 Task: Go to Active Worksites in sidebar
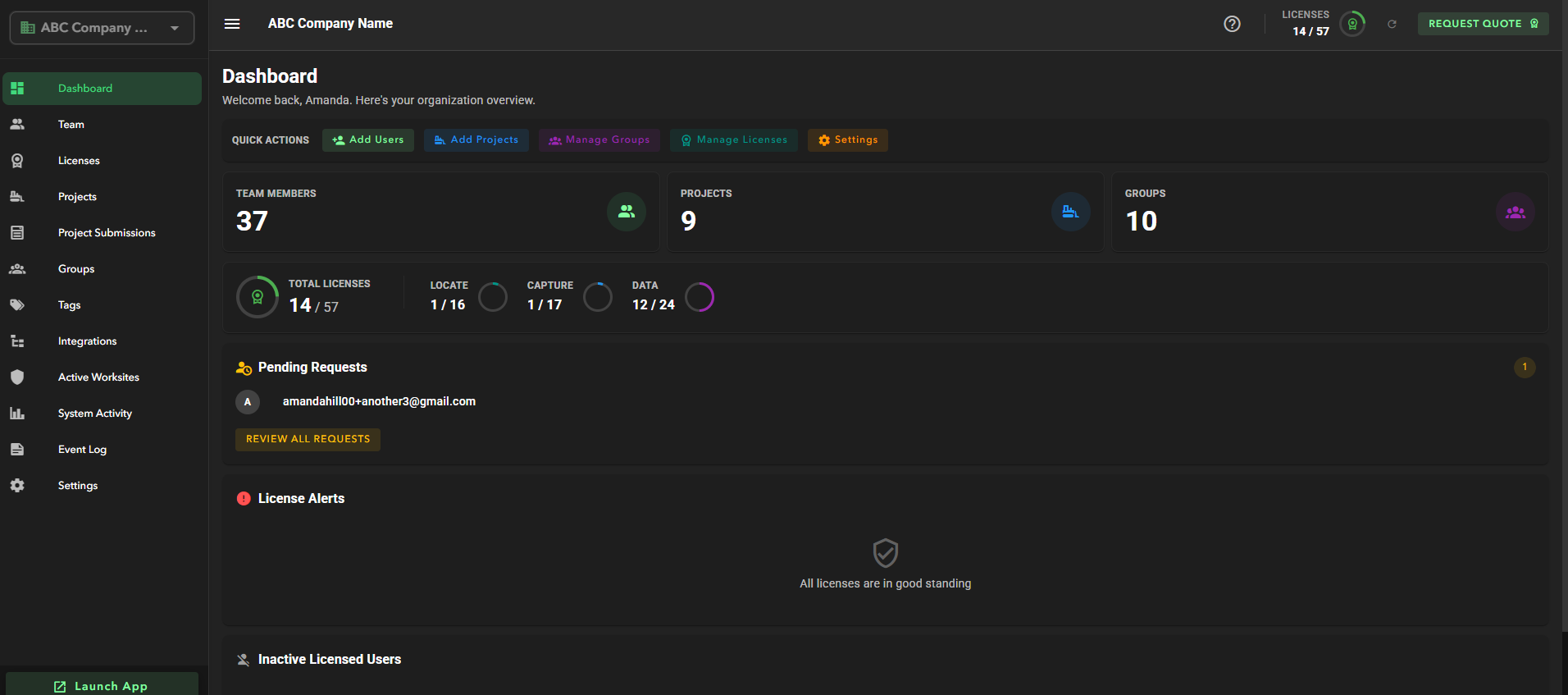(98, 377)
